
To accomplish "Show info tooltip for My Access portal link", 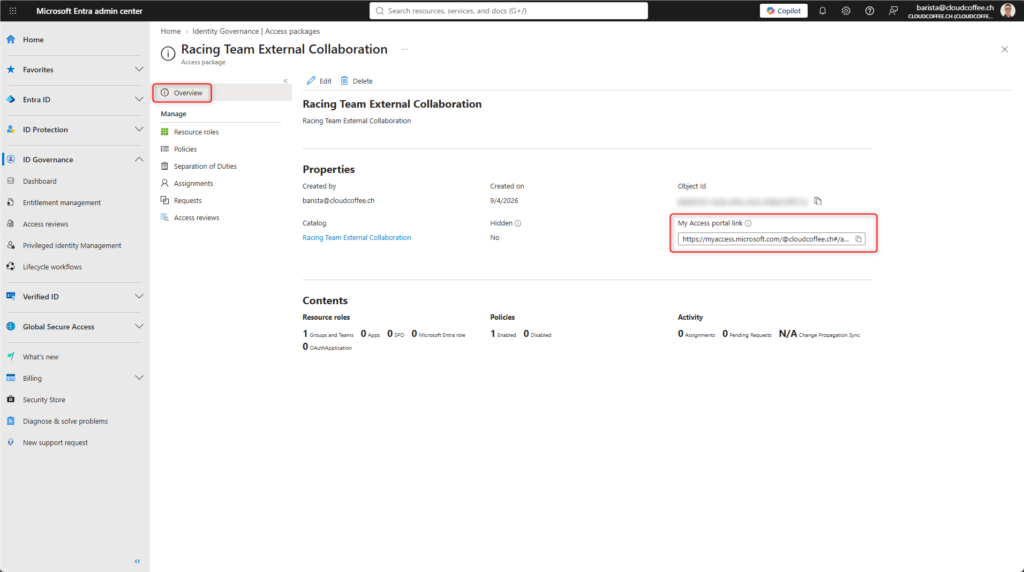I will coord(748,223).
